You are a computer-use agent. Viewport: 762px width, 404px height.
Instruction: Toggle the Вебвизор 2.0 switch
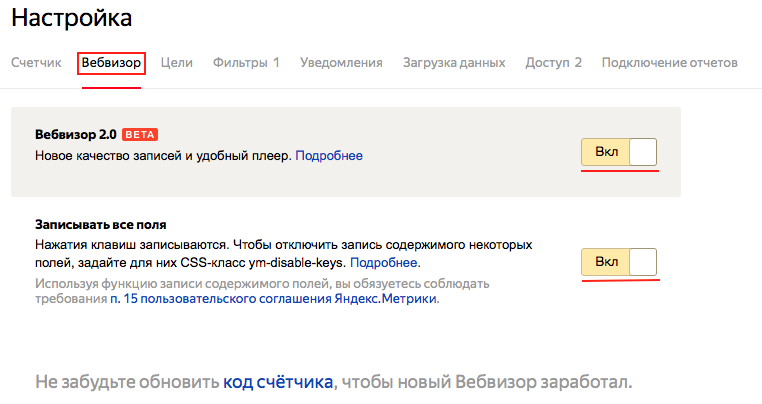tap(619, 152)
